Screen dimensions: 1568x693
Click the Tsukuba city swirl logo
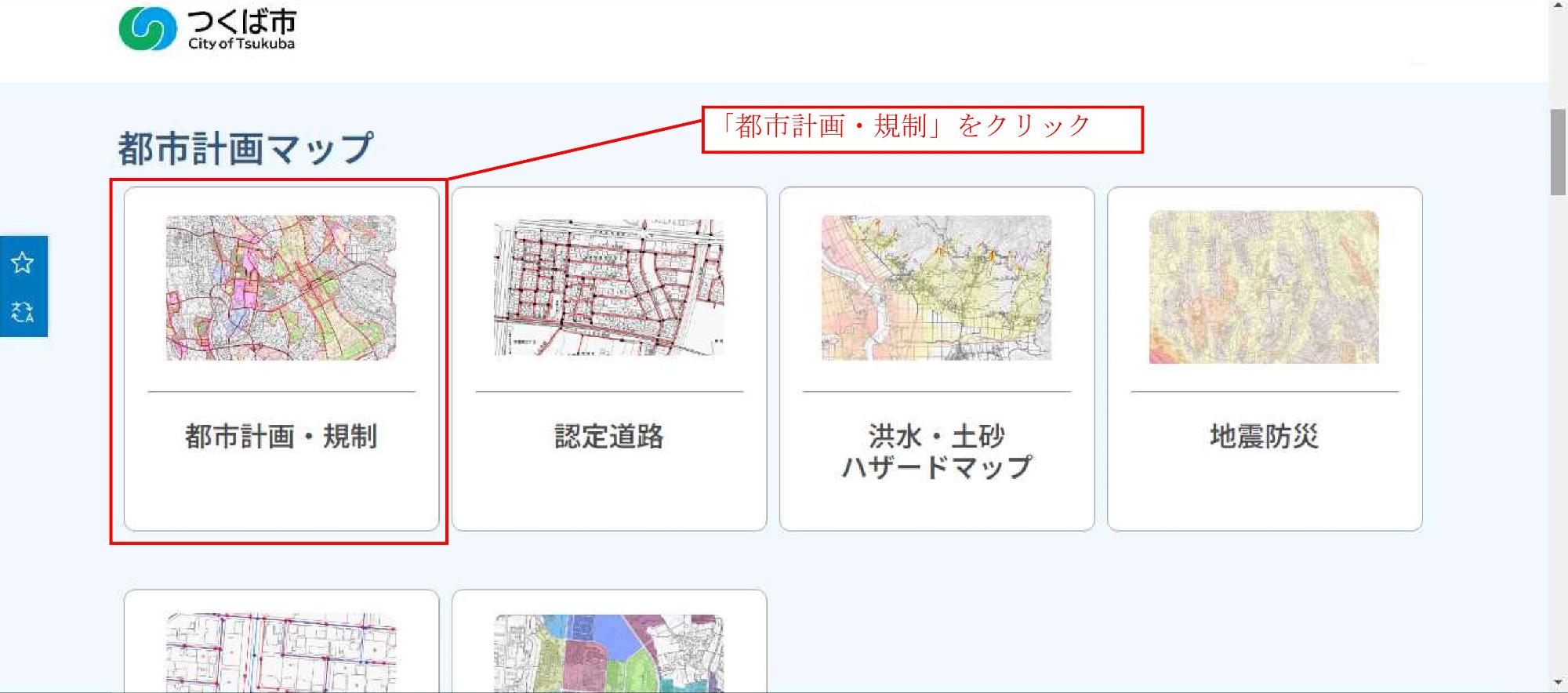point(147,29)
